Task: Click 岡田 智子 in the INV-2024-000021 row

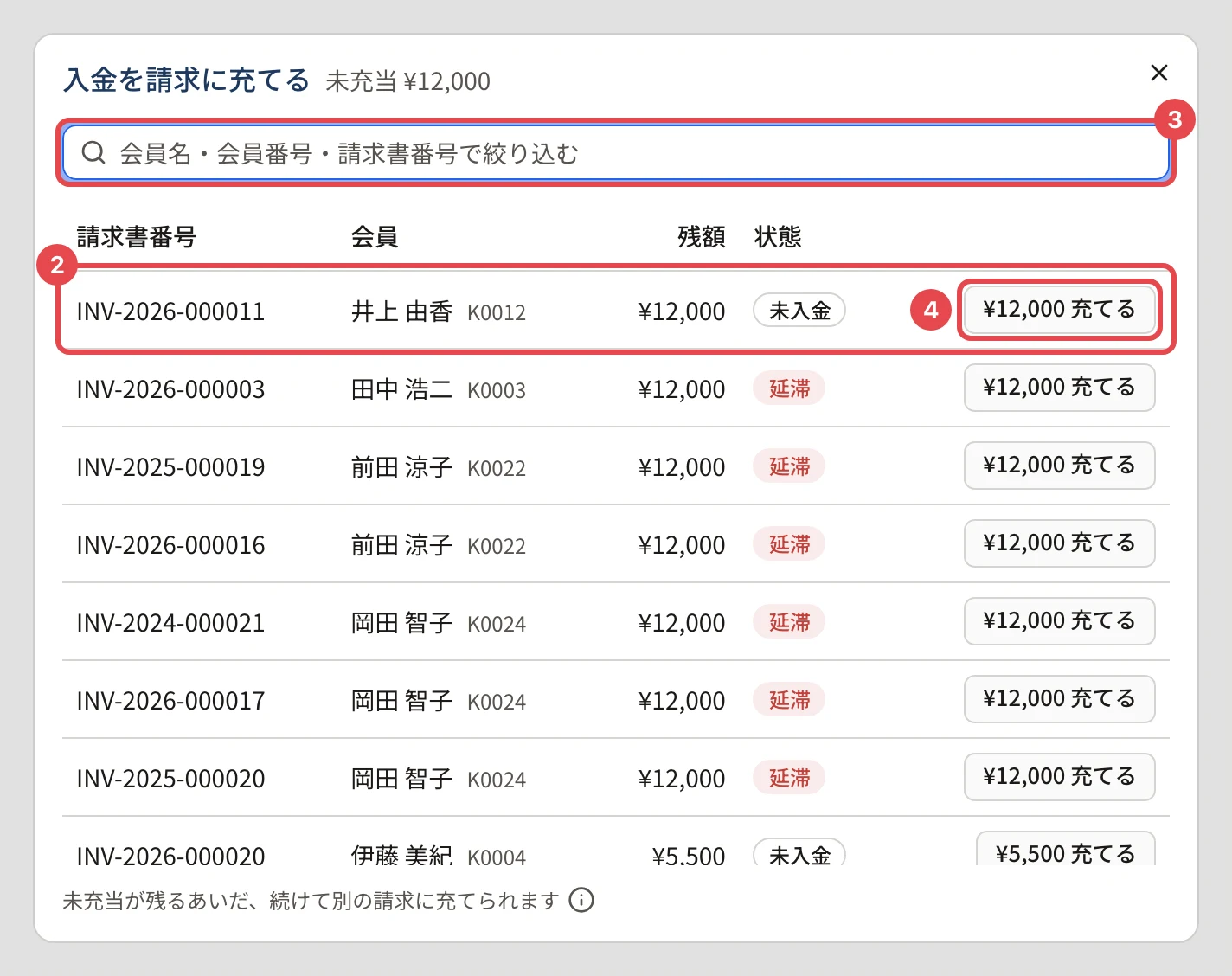Action: pyautogui.click(x=401, y=623)
